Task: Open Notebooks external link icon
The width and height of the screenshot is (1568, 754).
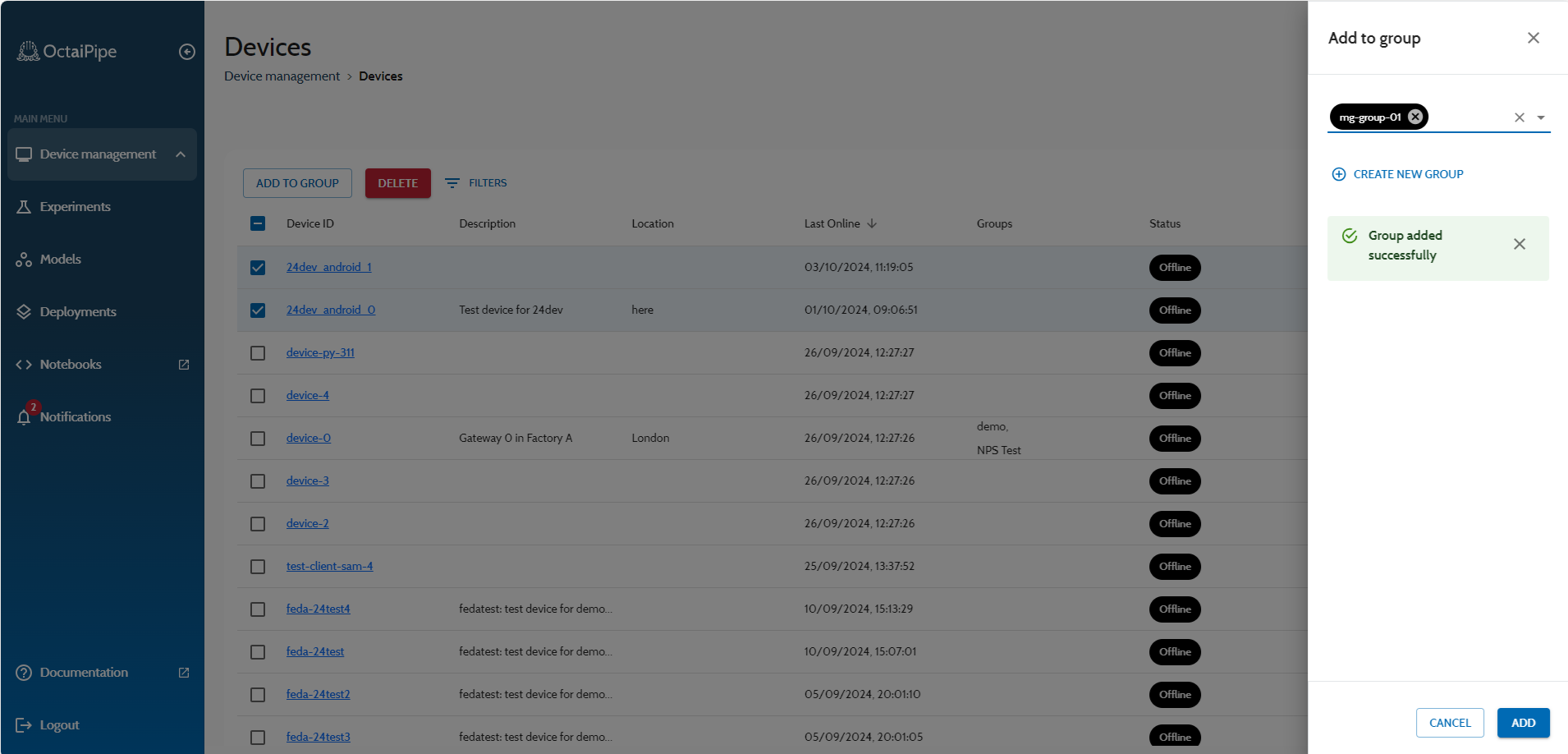Action: click(x=184, y=365)
